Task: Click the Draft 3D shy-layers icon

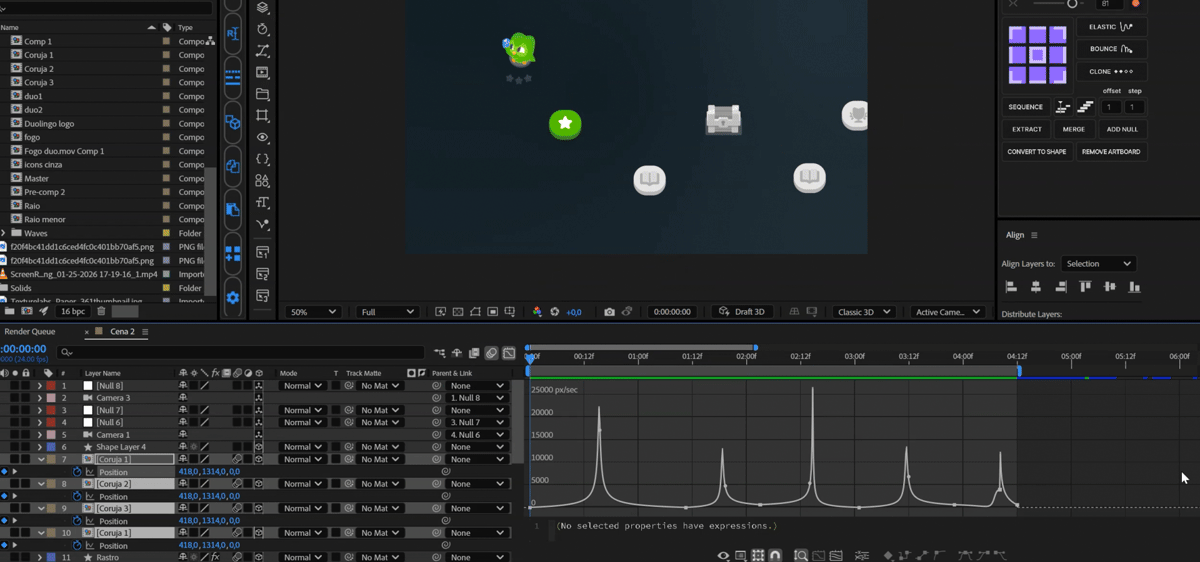Action: [x=457, y=352]
